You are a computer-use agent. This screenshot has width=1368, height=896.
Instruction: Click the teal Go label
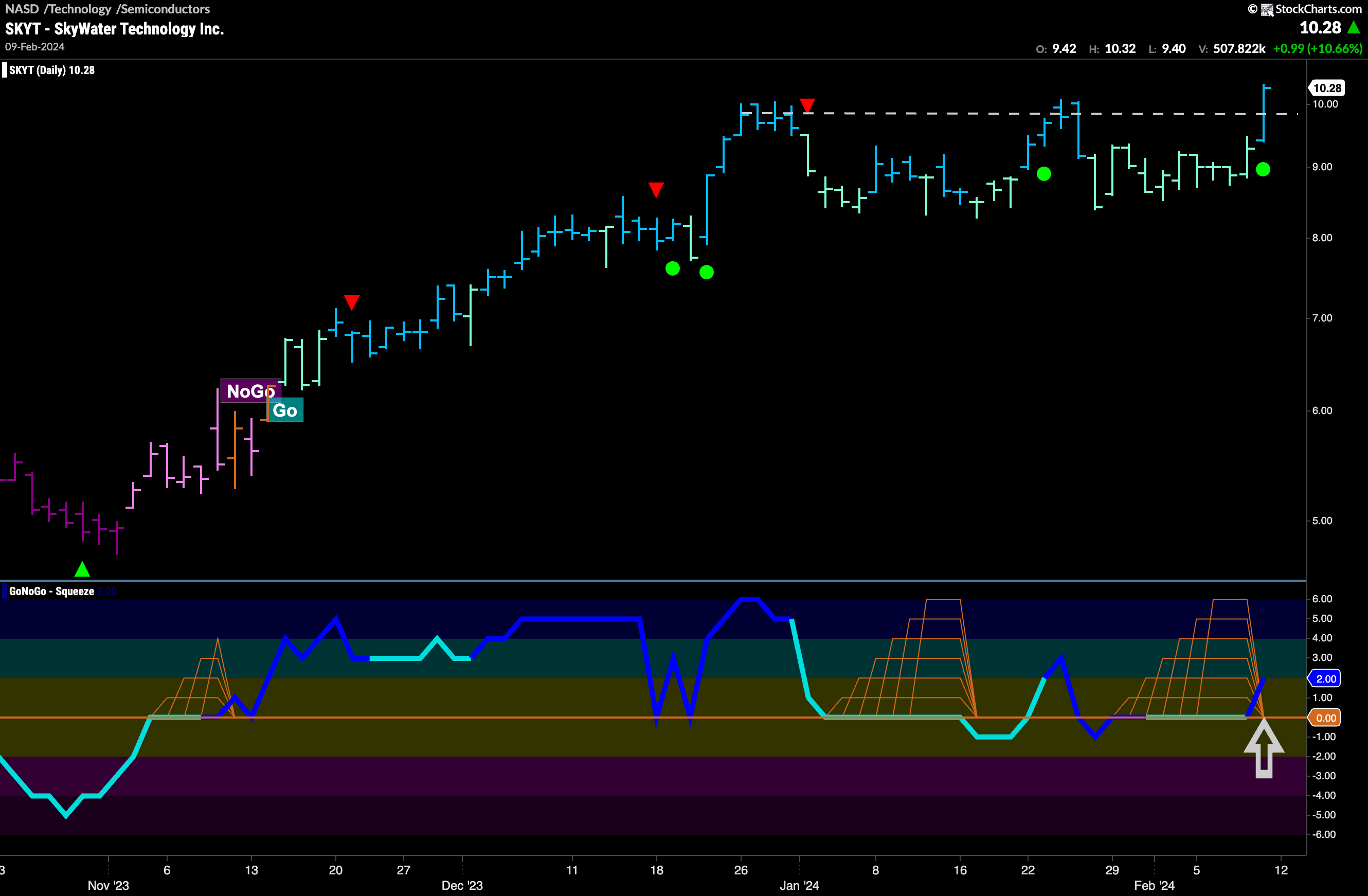pos(285,410)
